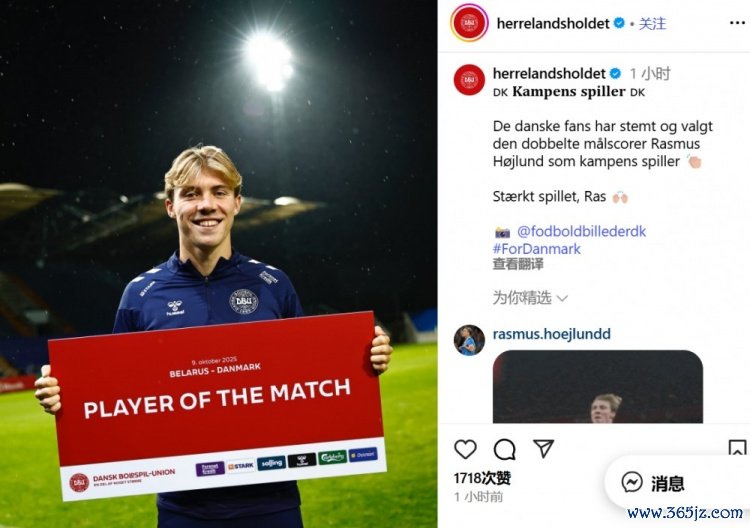Click 查看翻译 to translate caption
Image resolution: width=750 pixels, height=528 pixels.
click(x=518, y=264)
